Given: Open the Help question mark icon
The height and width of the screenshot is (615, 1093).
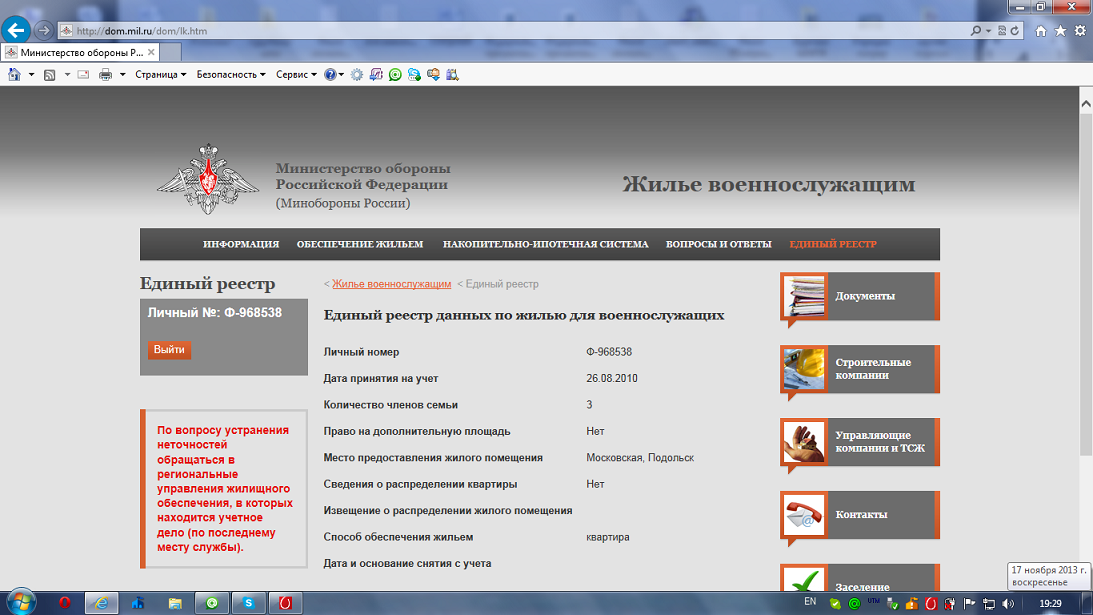Looking at the screenshot, I should coord(330,74).
